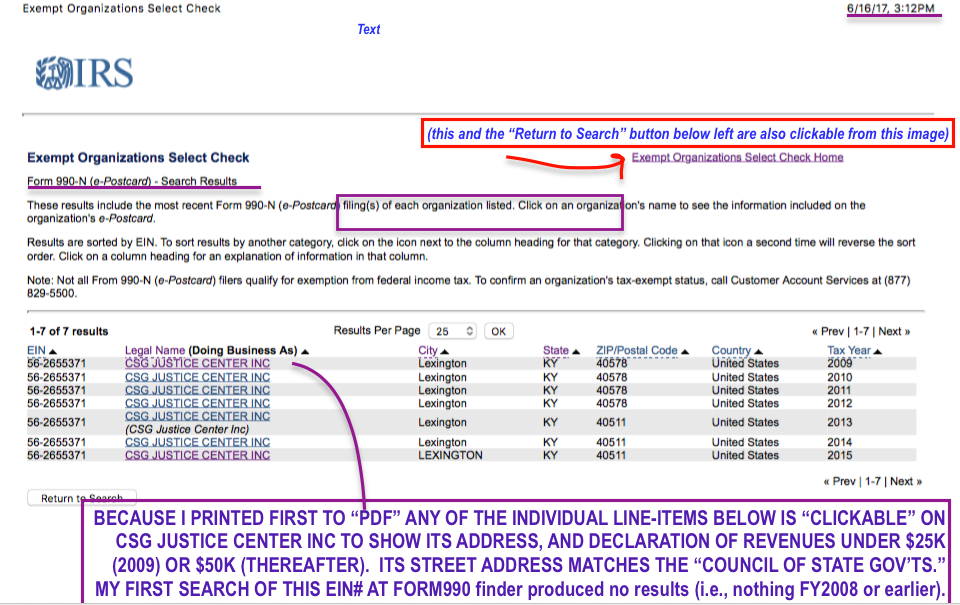960x605 pixels.
Task: Click the ZIP/Postal Code column heading
Action: [636, 351]
